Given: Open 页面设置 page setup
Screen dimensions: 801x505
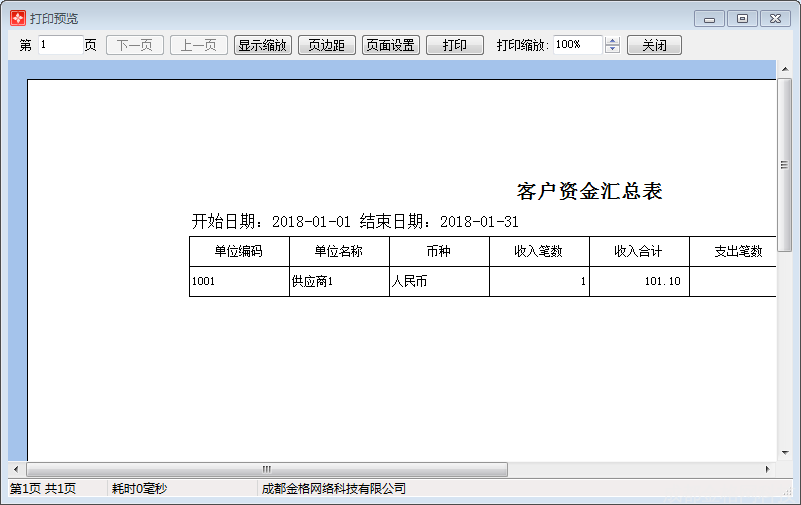Looking at the screenshot, I should (391, 45).
